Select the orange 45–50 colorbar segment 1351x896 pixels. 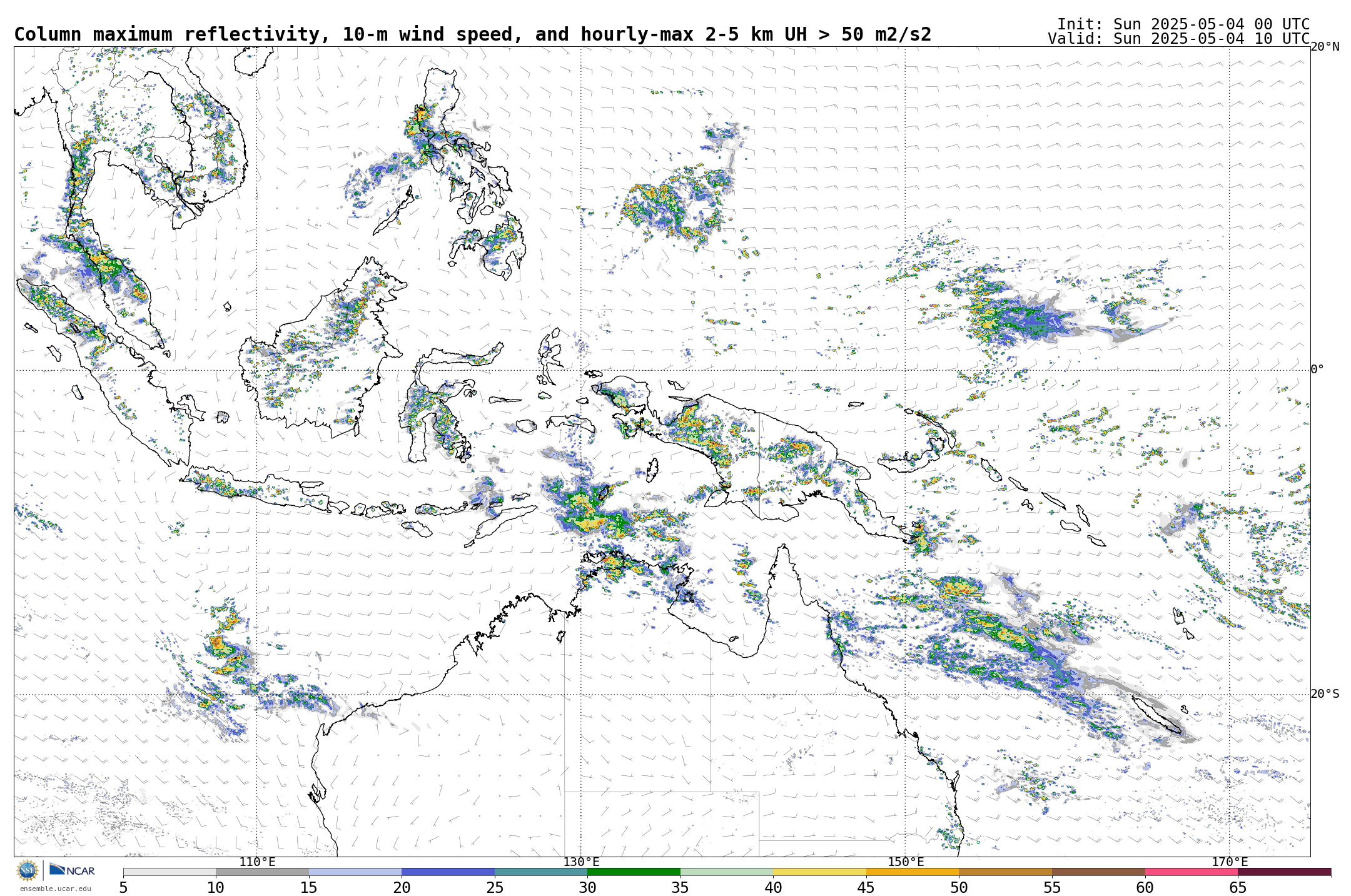(x=913, y=872)
